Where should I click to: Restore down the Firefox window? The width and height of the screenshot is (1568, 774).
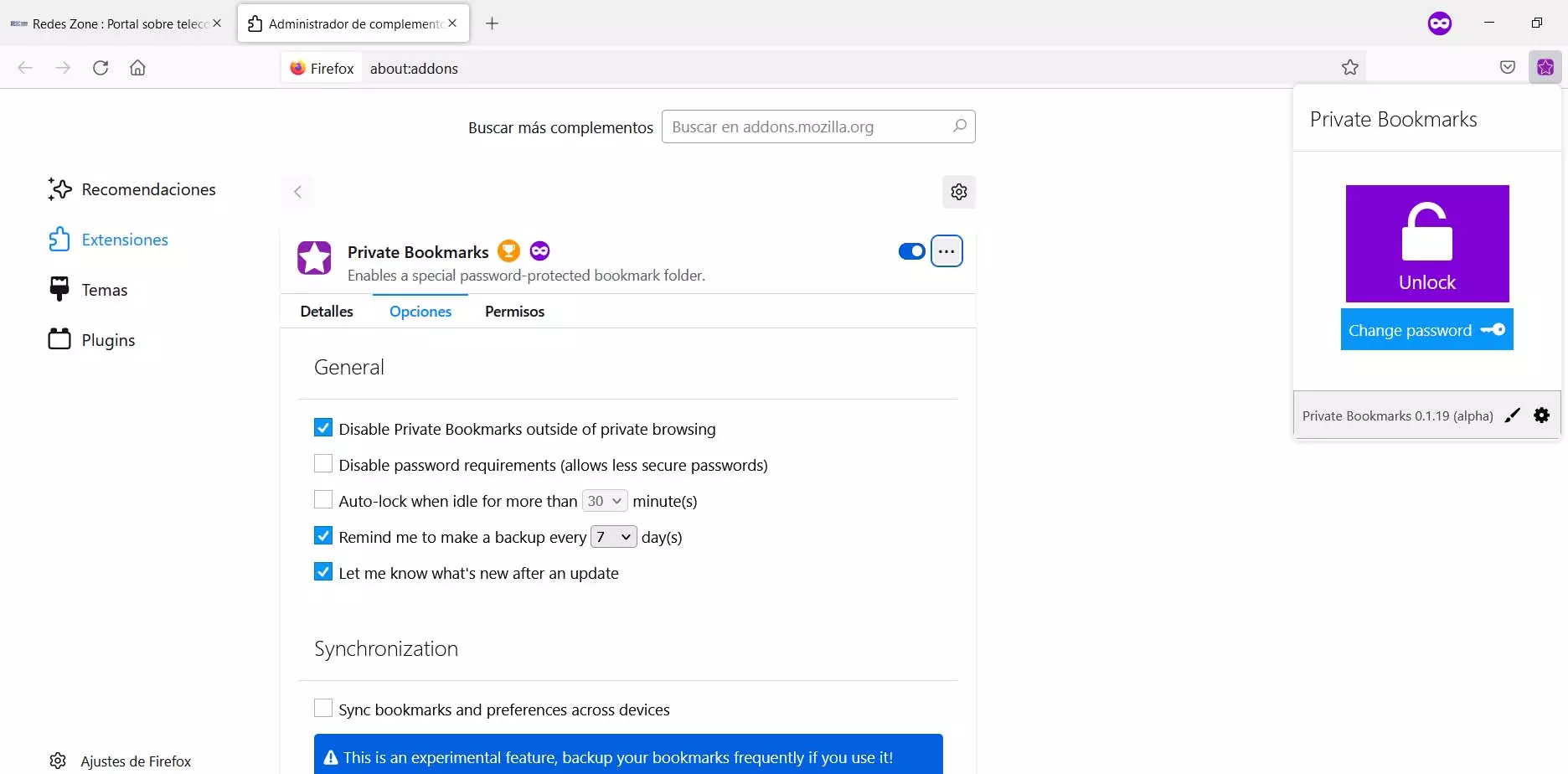pyautogui.click(x=1537, y=23)
